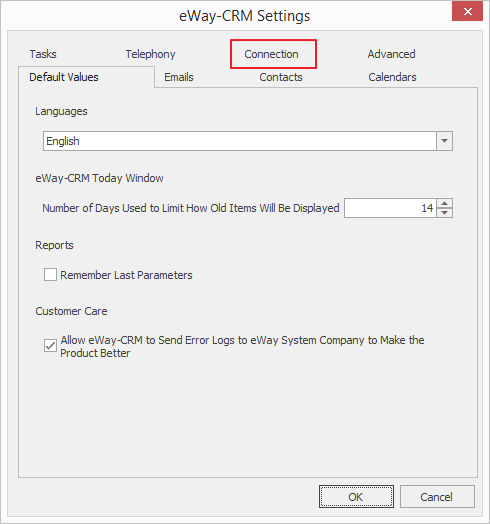
Task: Click the Cancel button
Action: pyautogui.click(x=437, y=497)
